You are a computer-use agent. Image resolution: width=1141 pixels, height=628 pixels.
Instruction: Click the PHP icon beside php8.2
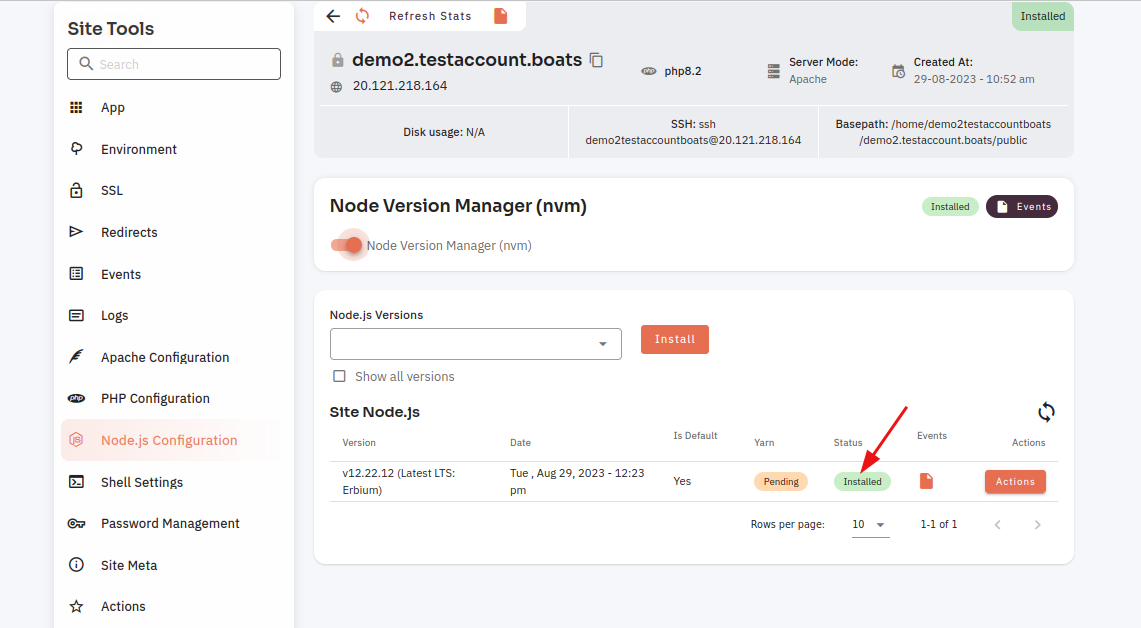tap(648, 71)
